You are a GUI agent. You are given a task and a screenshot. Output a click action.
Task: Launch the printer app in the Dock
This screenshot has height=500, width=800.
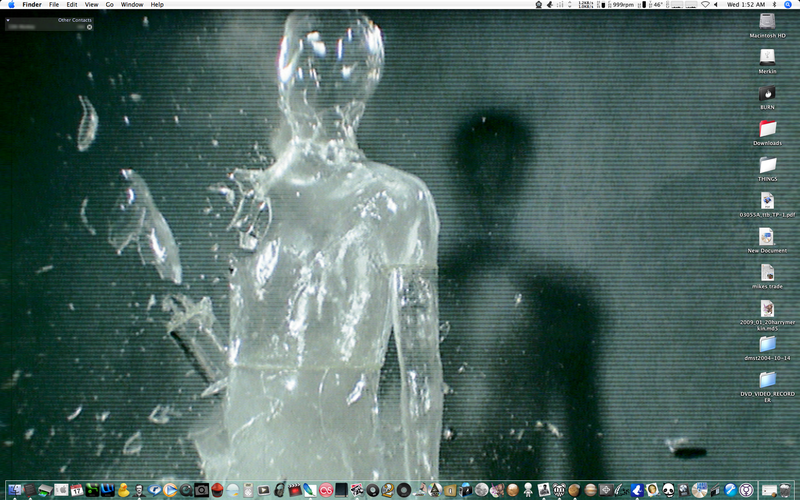coord(45,490)
